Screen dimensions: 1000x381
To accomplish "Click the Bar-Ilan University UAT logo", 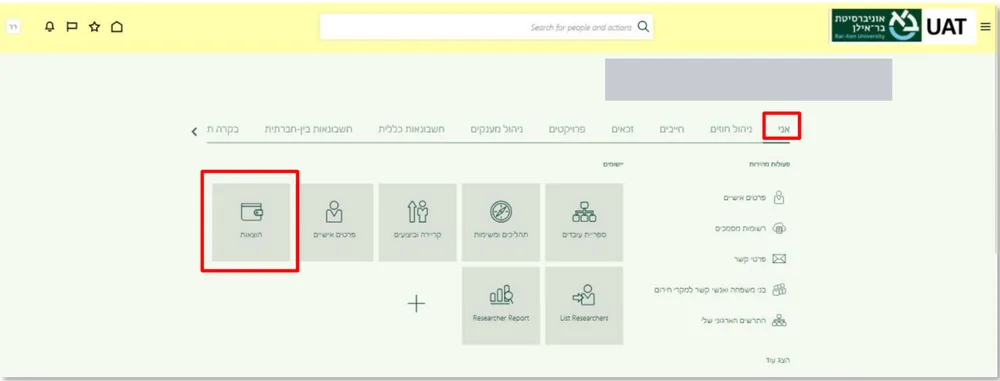I will point(902,26).
